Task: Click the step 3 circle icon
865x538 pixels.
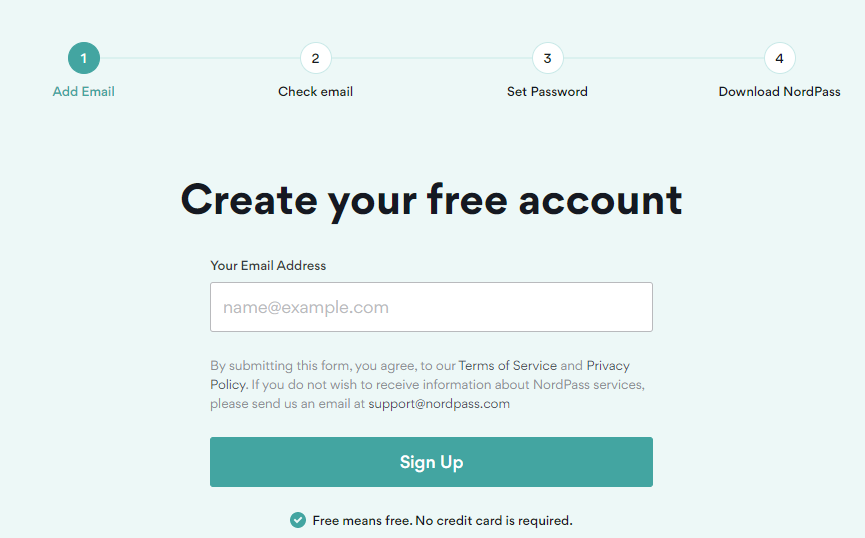Action: (547, 58)
